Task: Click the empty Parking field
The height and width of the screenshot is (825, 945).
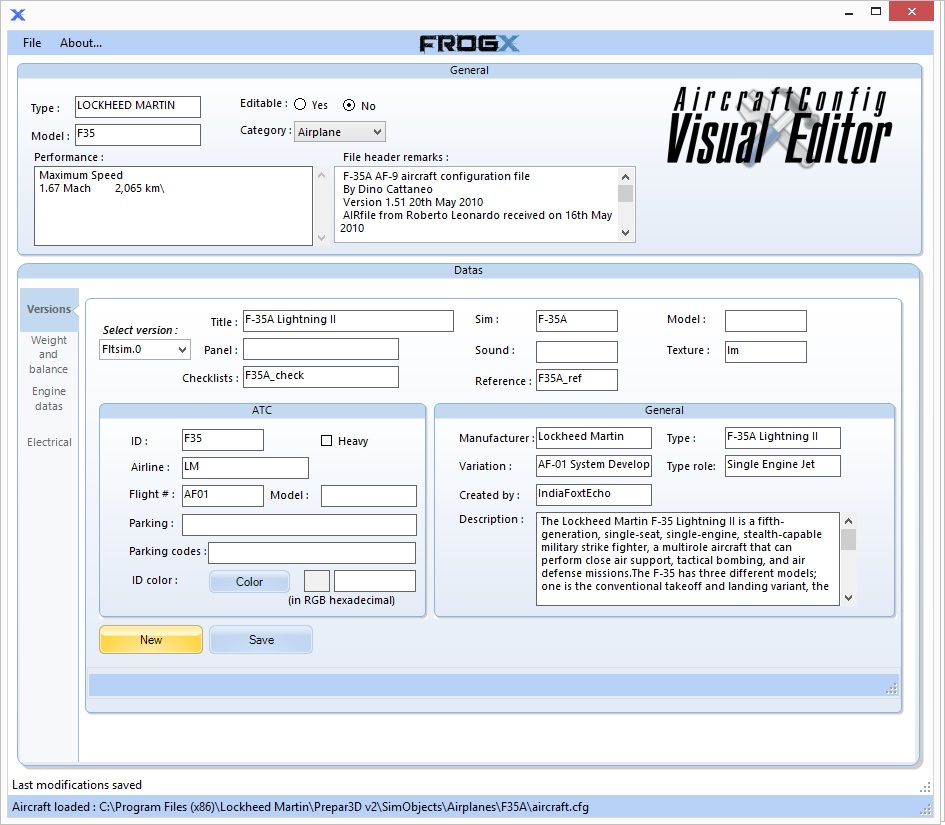Action: point(299,524)
